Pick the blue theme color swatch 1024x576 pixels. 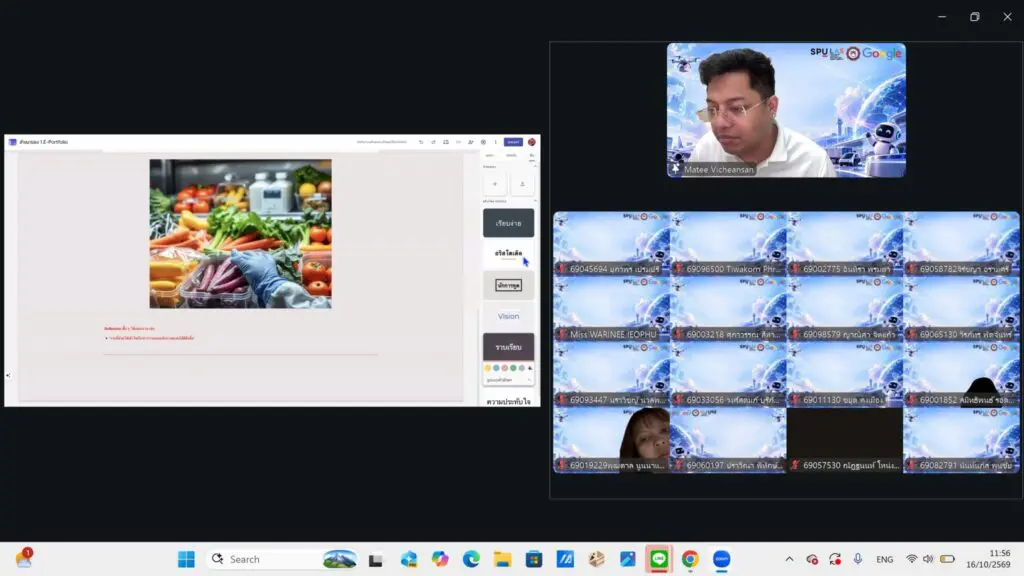(496, 368)
